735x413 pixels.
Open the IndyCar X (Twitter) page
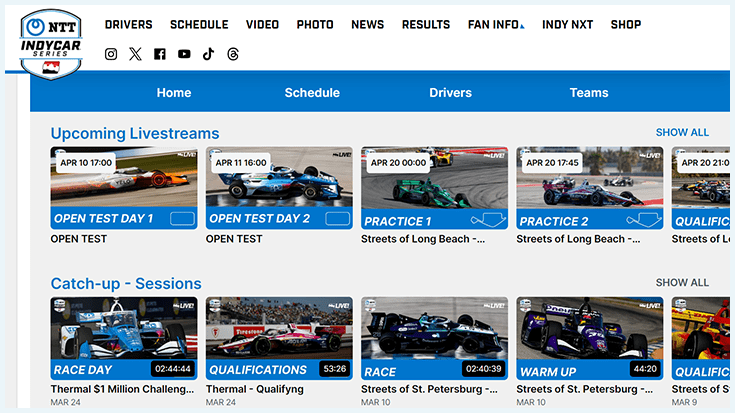point(135,54)
